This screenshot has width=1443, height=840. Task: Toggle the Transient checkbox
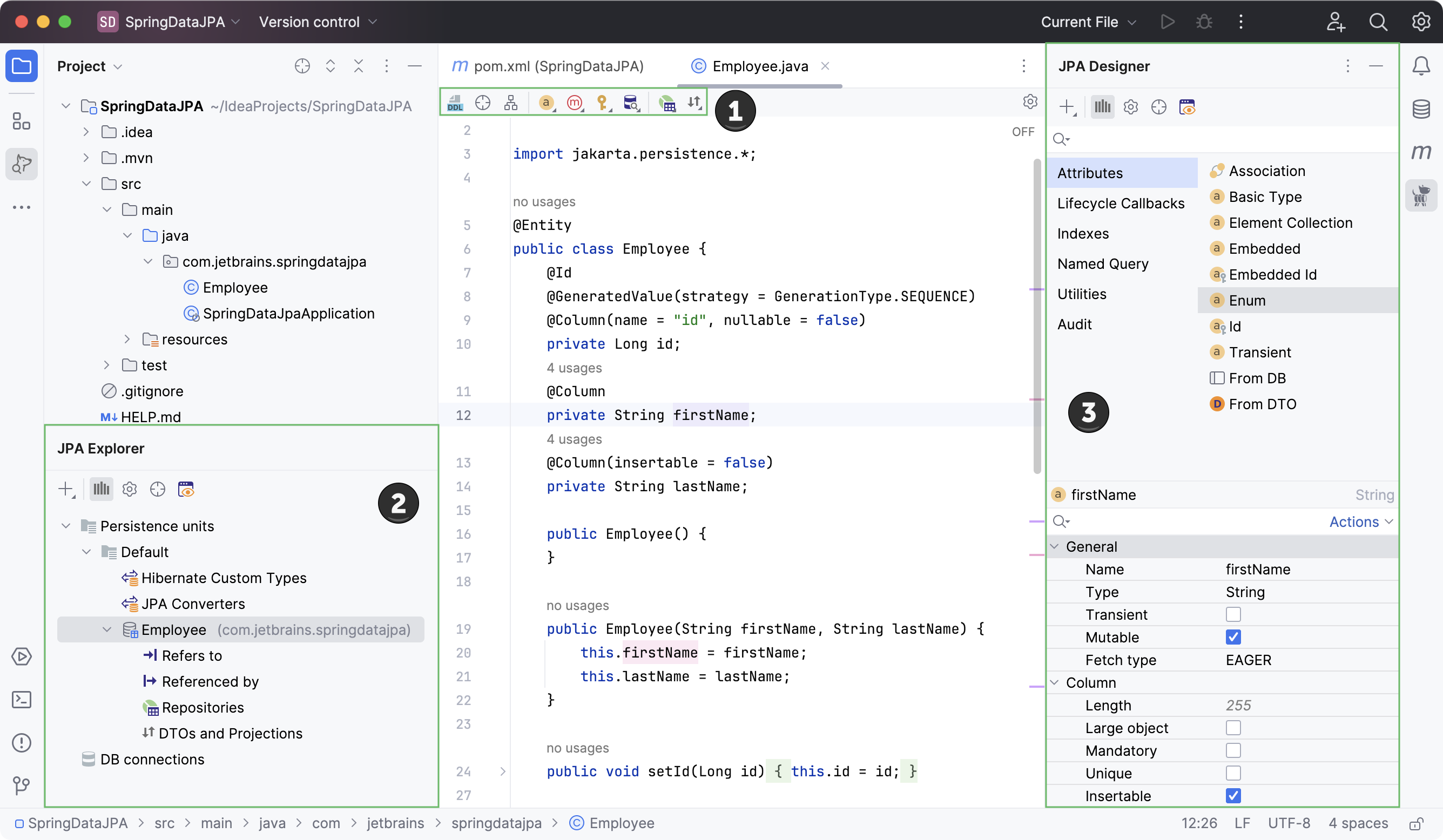pyautogui.click(x=1233, y=615)
